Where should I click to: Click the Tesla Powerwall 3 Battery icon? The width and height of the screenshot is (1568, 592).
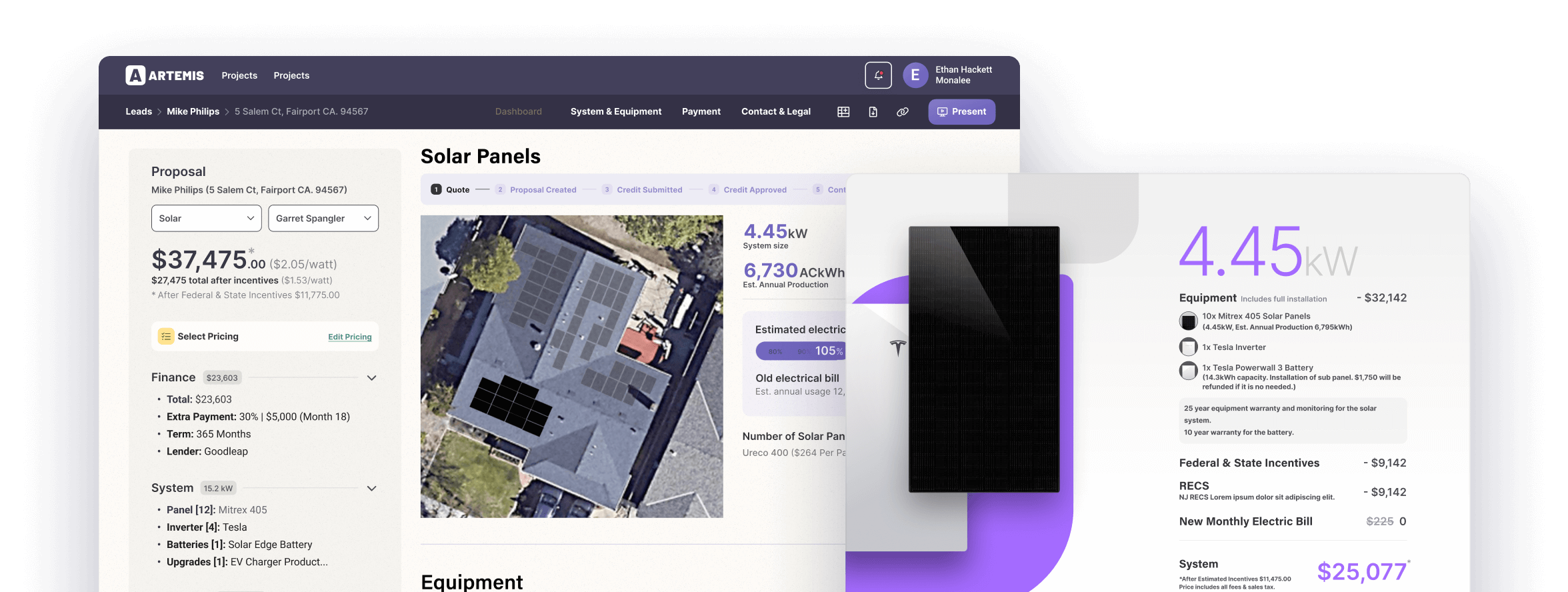tap(1188, 371)
